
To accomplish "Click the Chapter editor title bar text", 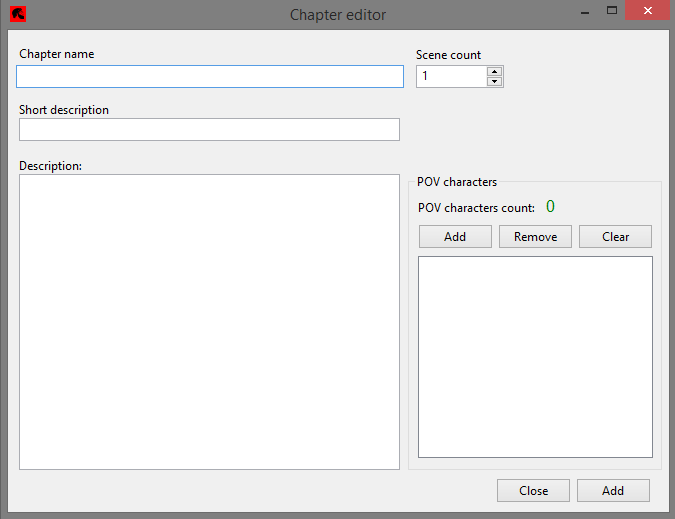I will 338,15.
